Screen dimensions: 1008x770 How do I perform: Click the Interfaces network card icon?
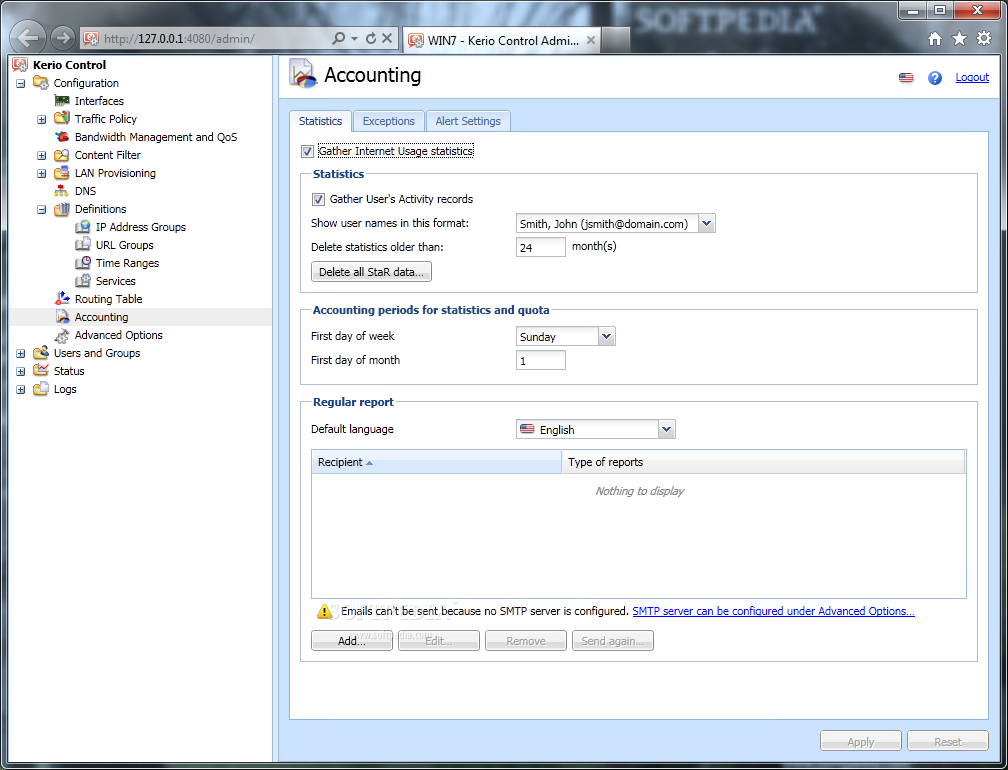point(62,101)
